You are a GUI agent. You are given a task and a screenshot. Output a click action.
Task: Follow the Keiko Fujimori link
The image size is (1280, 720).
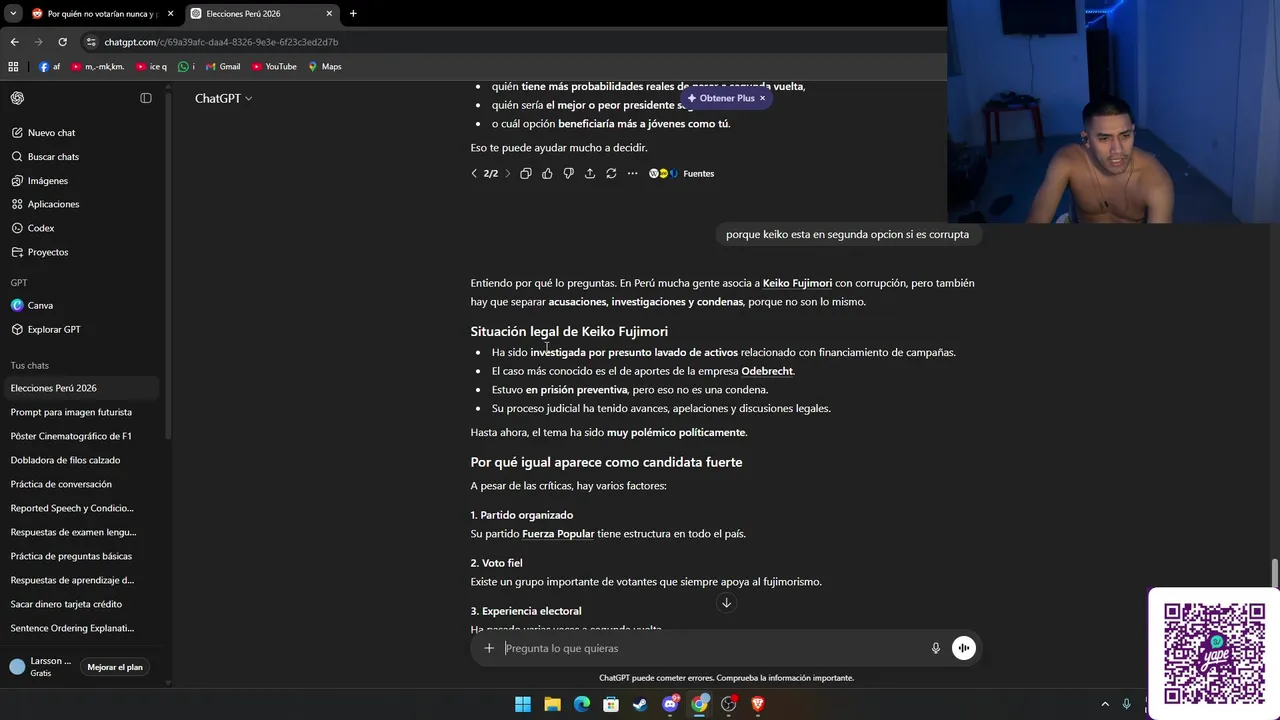click(797, 283)
